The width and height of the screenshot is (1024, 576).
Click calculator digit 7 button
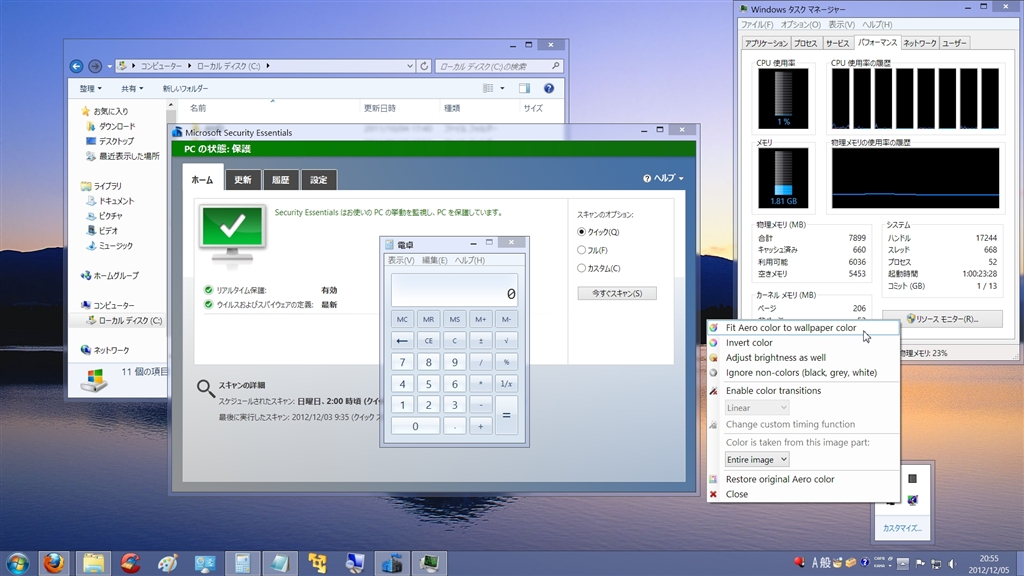tap(402, 362)
